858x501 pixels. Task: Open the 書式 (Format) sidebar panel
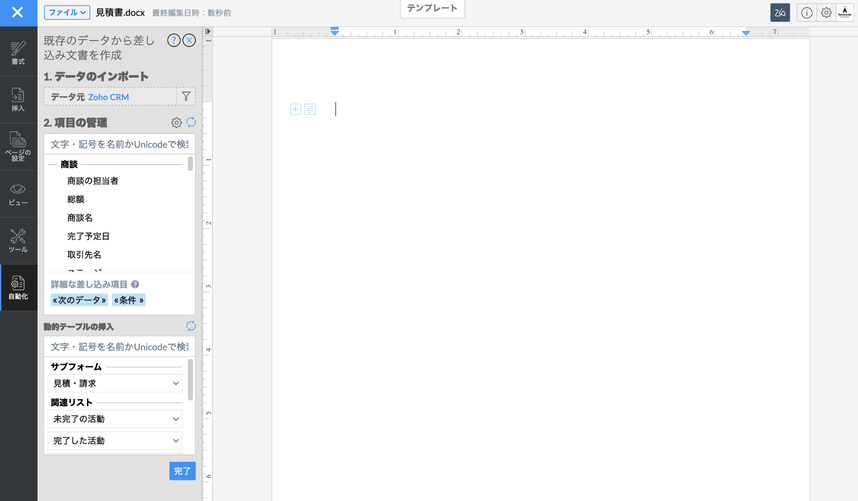(x=18, y=53)
